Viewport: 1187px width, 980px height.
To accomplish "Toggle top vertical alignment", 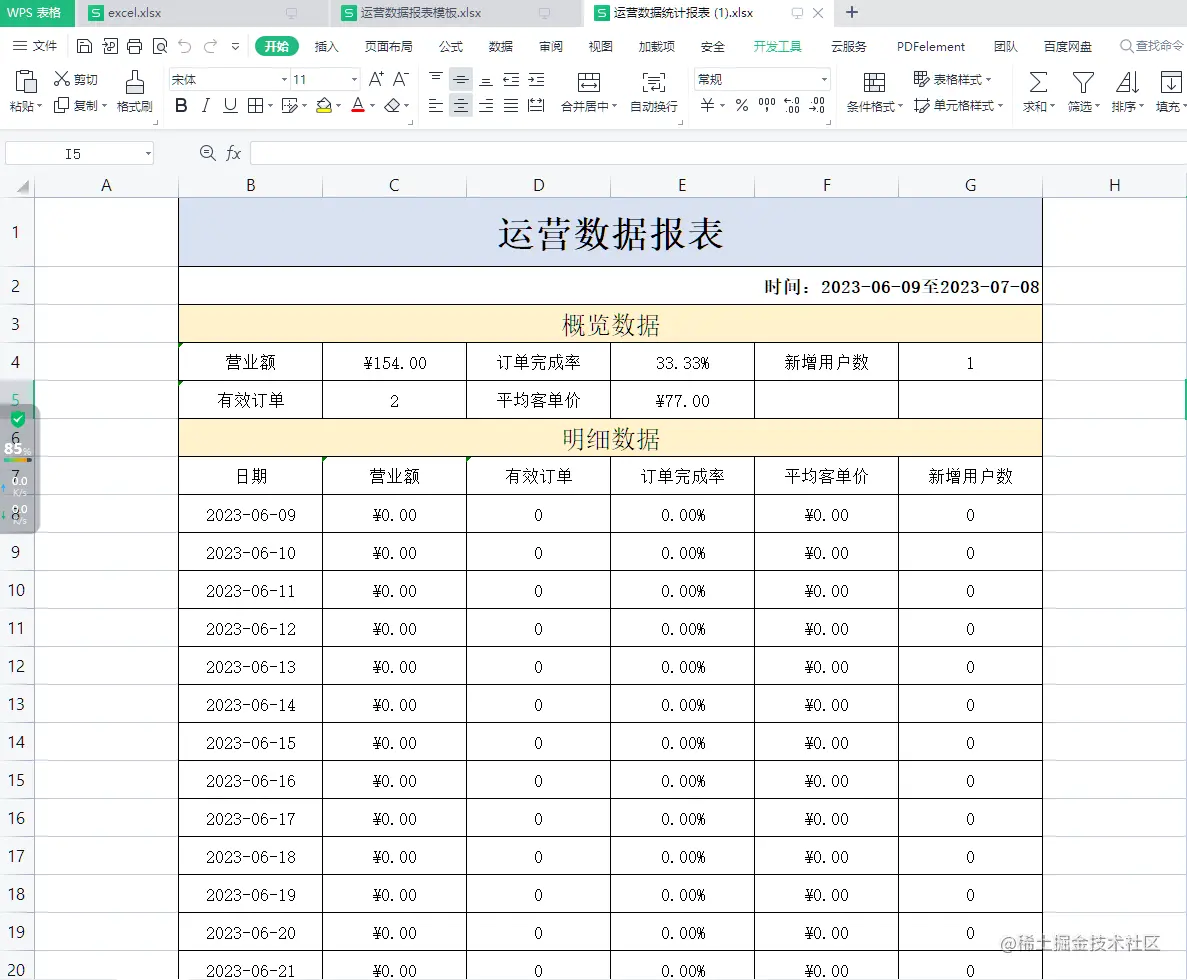I will tap(436, 79).
